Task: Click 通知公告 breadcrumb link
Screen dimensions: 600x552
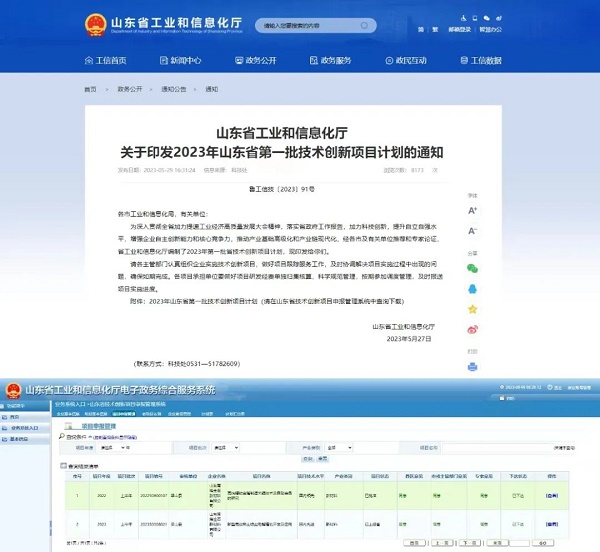Action: point(173,89)
